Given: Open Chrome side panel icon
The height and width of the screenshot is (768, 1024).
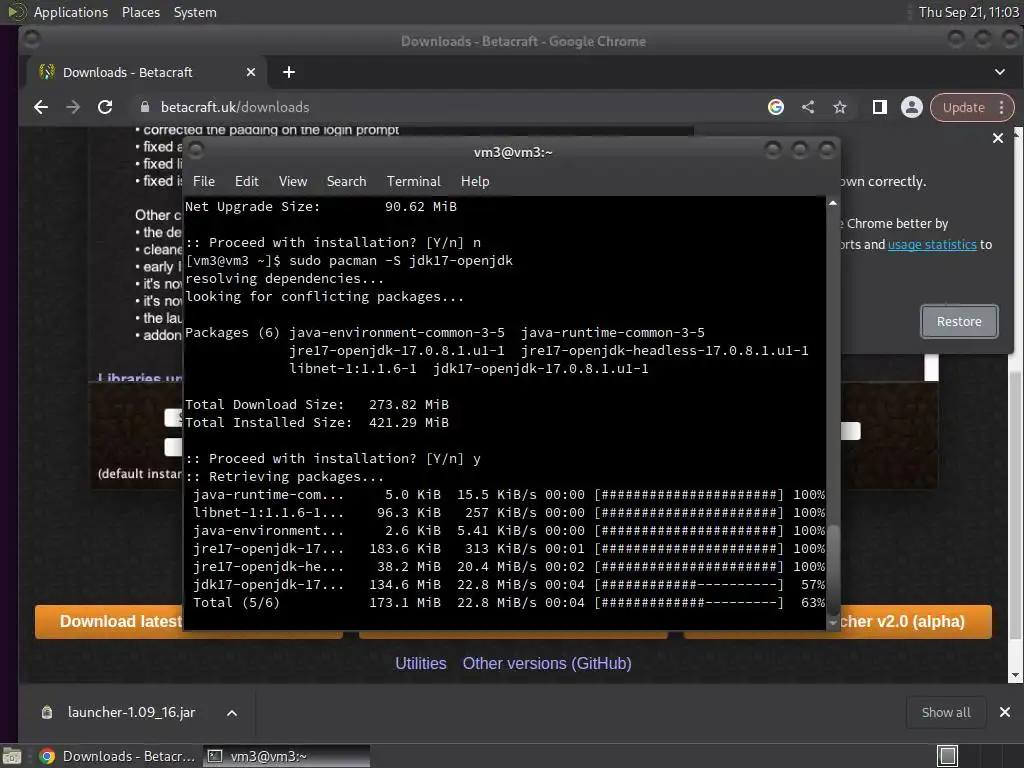Looking at the screenshot, I should pyautogui.click(x=880, y=107).
